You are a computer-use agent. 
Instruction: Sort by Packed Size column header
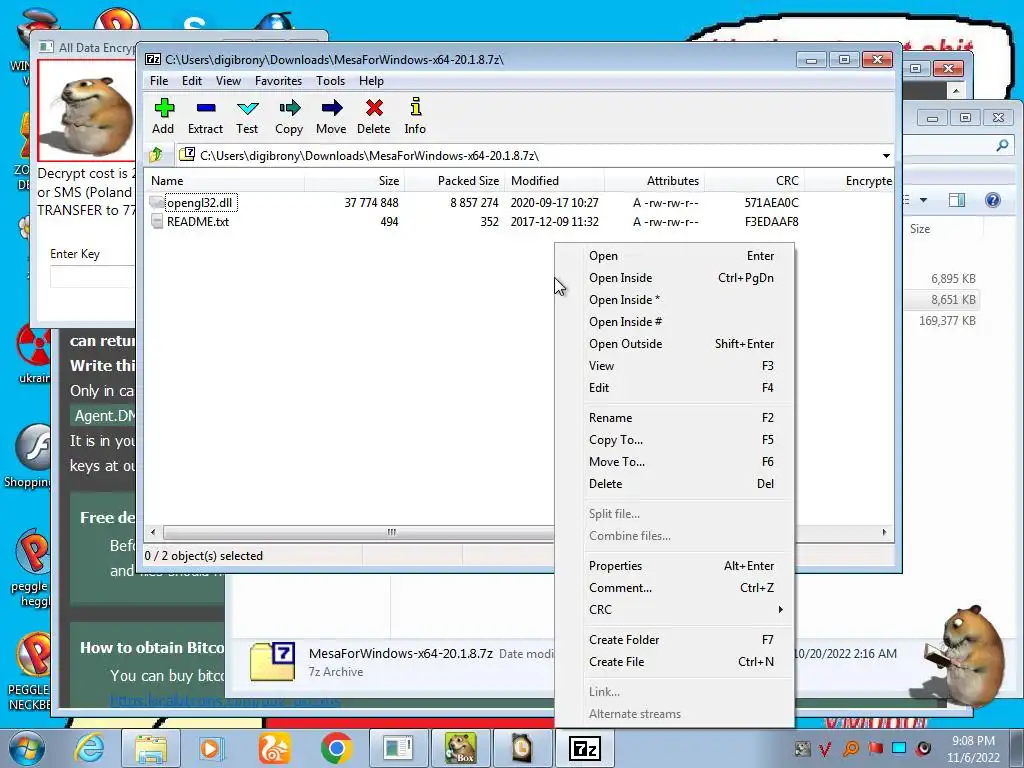[455, 181]
